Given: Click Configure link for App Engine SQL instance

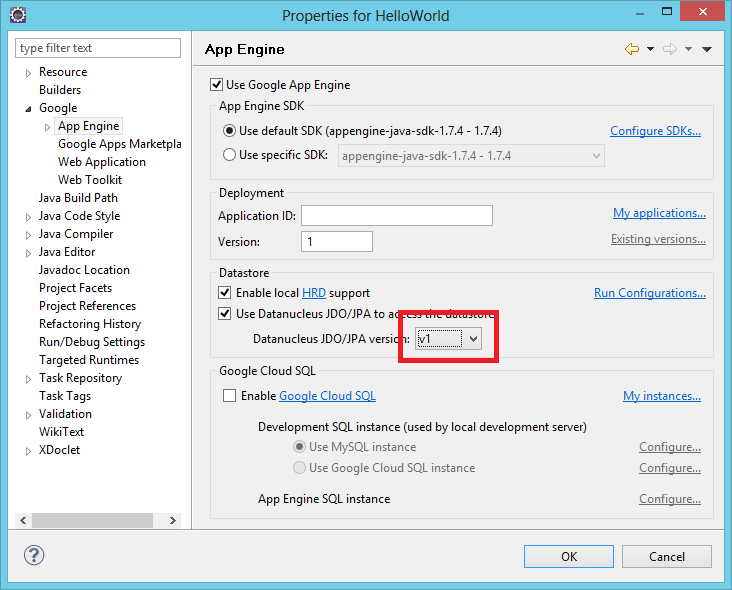Looking at the screenshot, I should coord(670,499).
